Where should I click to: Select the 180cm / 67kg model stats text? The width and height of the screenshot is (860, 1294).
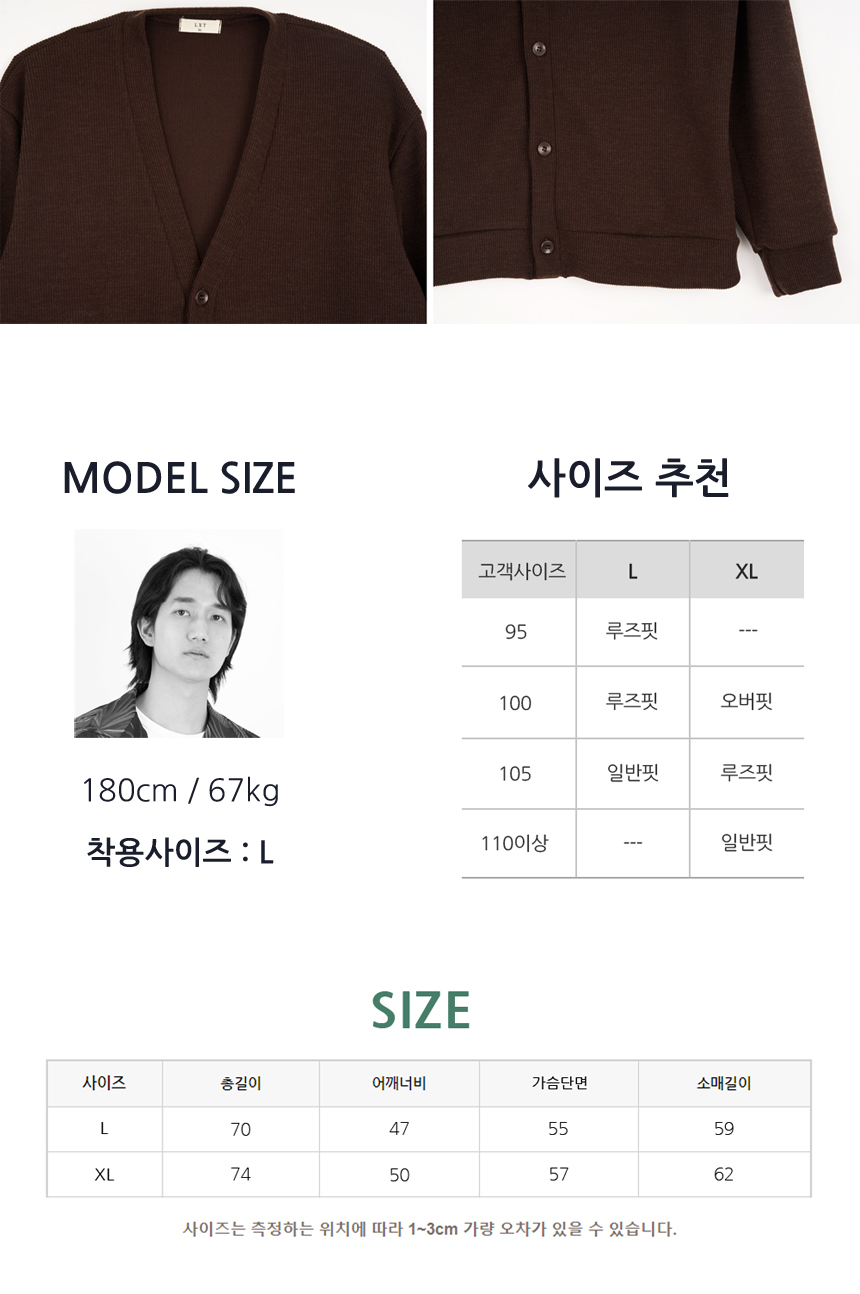pyautogui.click(x=180, y=791)
